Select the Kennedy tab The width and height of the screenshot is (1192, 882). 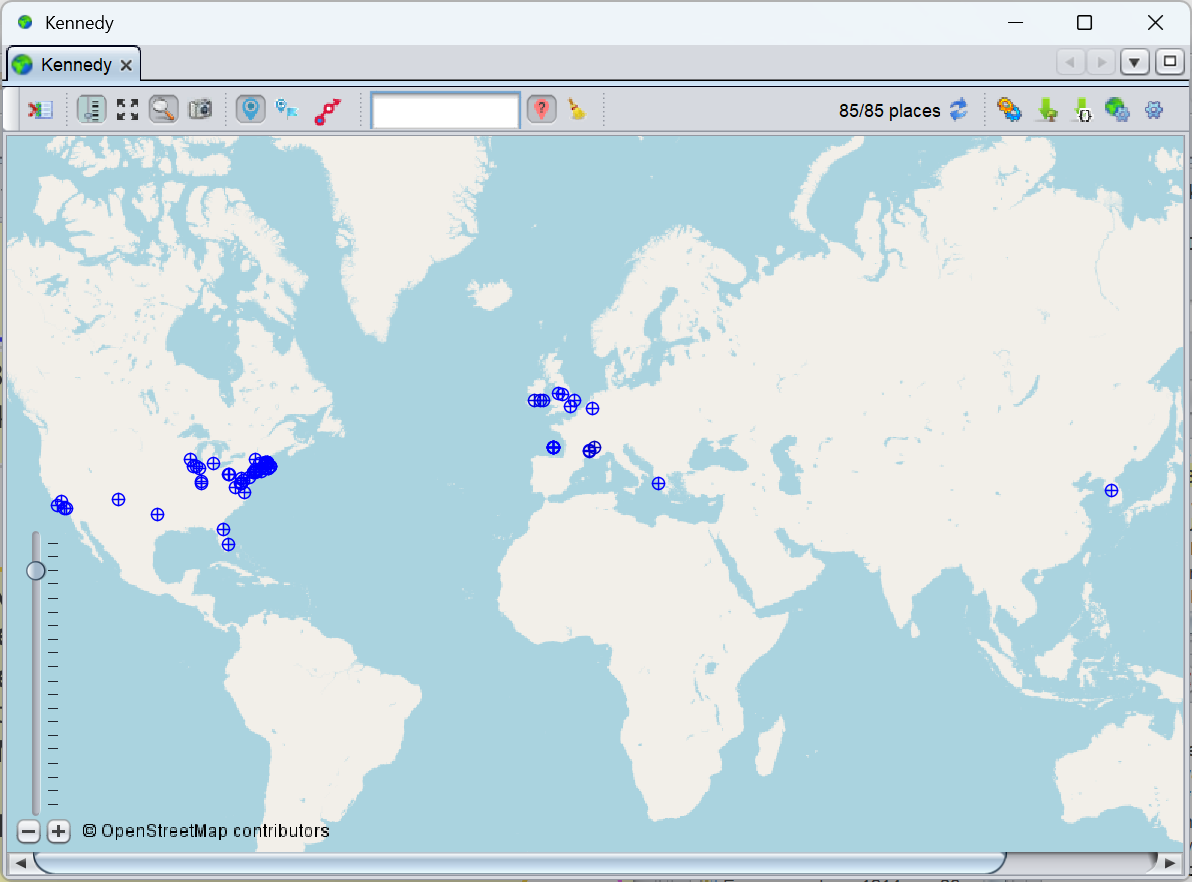coord(74,65)
